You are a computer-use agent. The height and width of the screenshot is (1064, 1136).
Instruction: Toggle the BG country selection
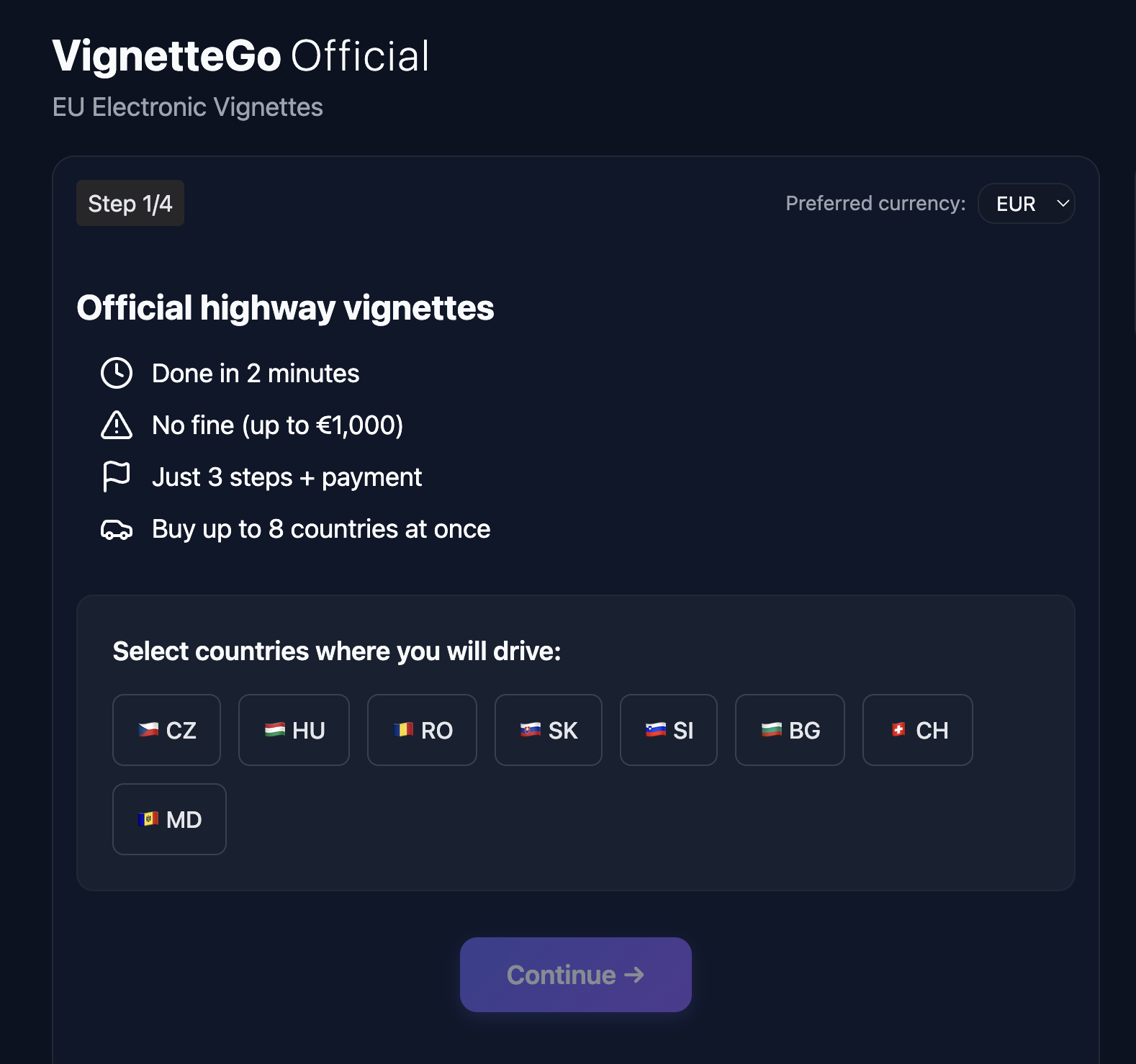pos(789,730)
